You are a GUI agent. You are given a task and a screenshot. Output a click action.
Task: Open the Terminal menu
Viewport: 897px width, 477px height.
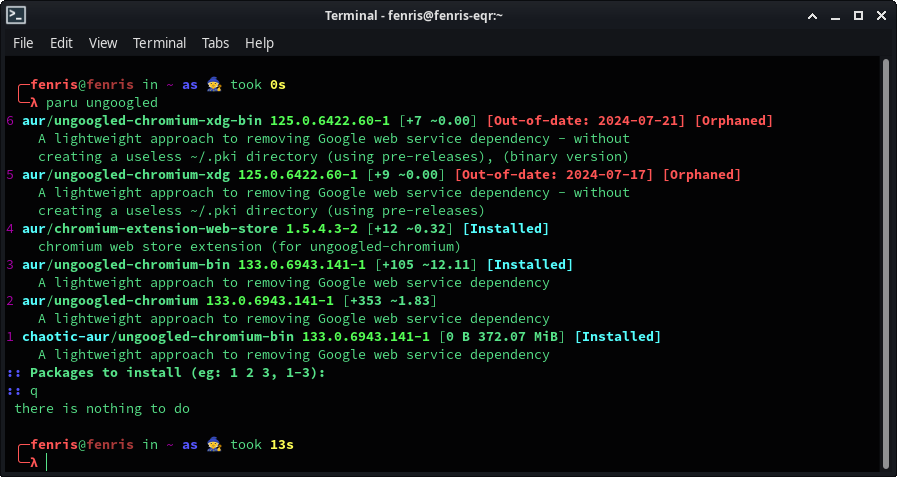160,43
